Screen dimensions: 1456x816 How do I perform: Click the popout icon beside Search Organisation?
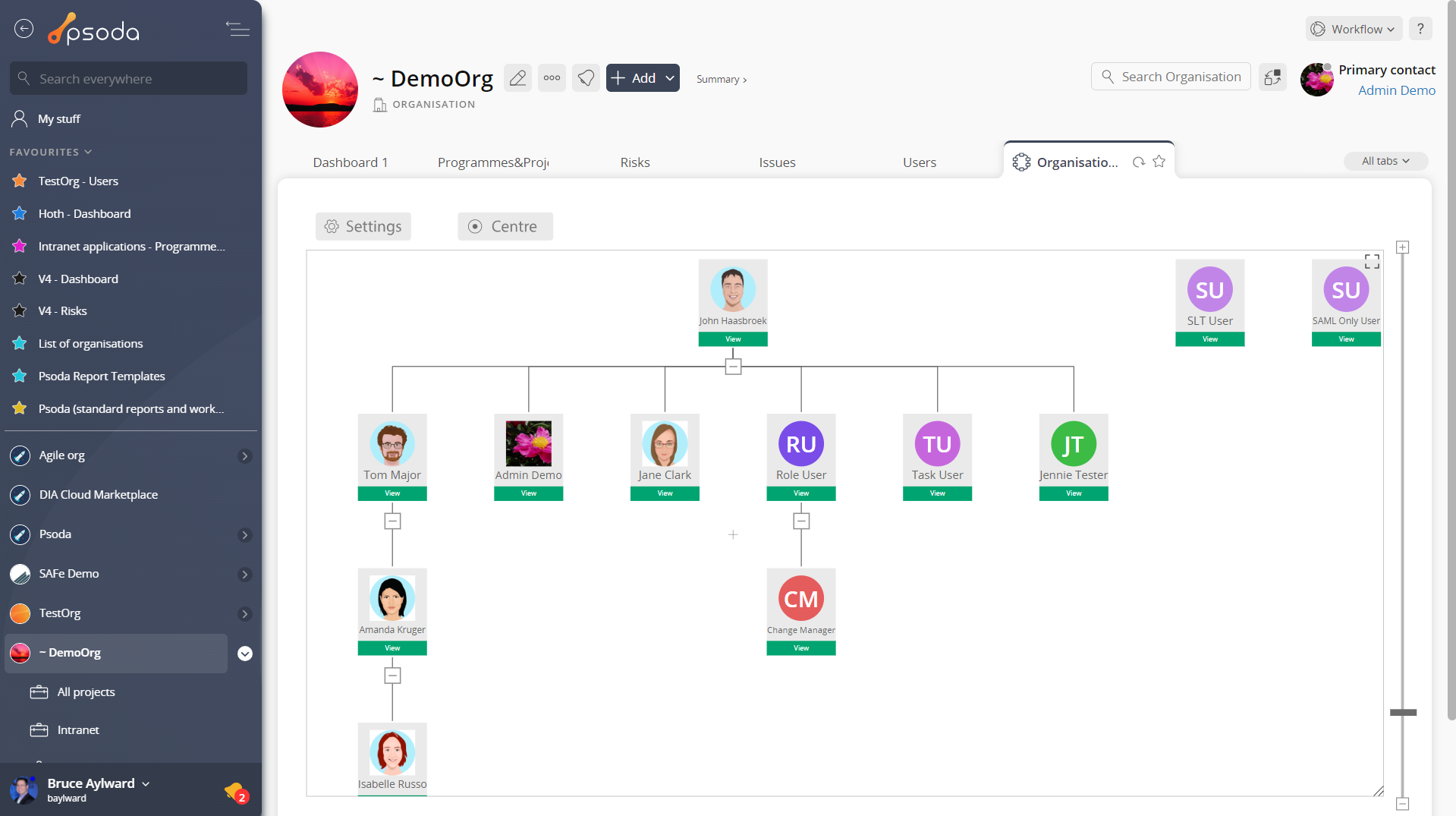(x=1272, y=77)
